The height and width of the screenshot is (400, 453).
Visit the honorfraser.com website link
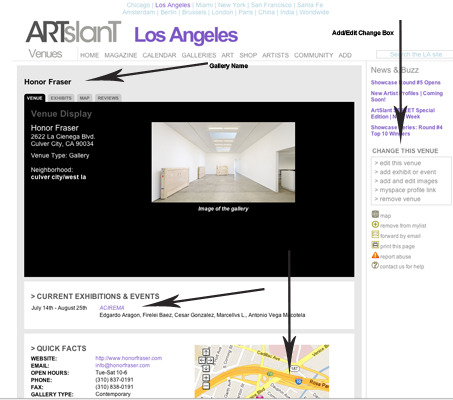[129, 358]
